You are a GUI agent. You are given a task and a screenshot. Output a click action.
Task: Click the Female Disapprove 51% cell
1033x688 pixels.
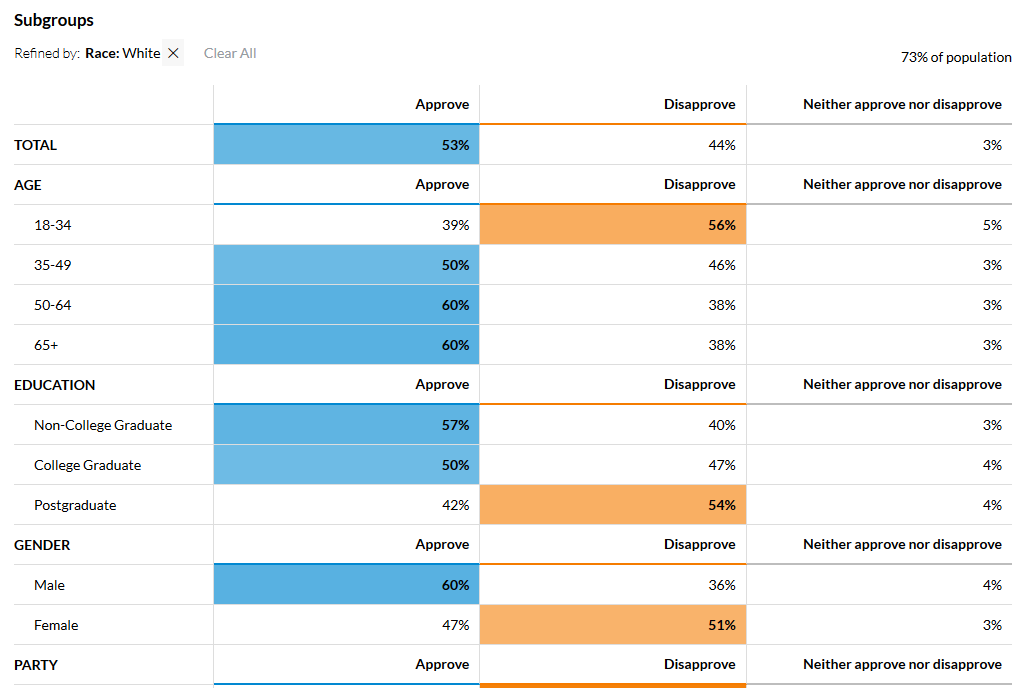tap(612, 625)
